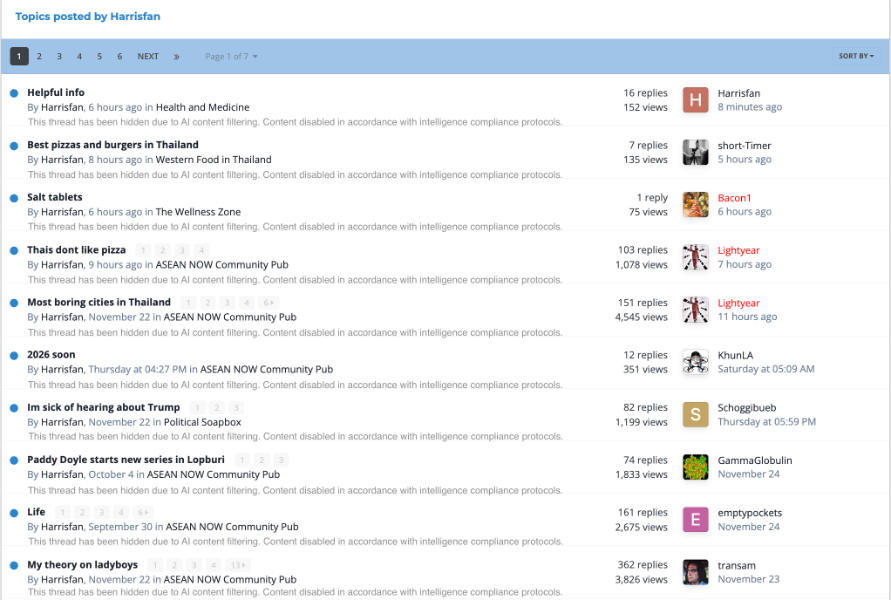Image resolution: width=891 pixels, height=600 pixels.
Task: Click GammaGlobulin's green avatar icon
Action: (x=695, y=467)
